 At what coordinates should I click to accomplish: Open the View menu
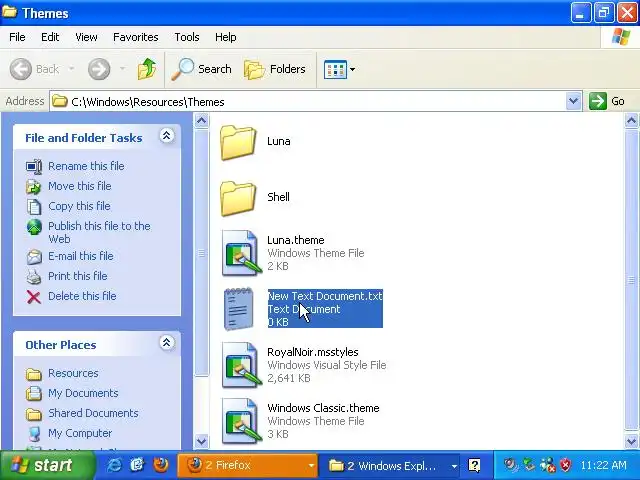click(x=86, y=37)
